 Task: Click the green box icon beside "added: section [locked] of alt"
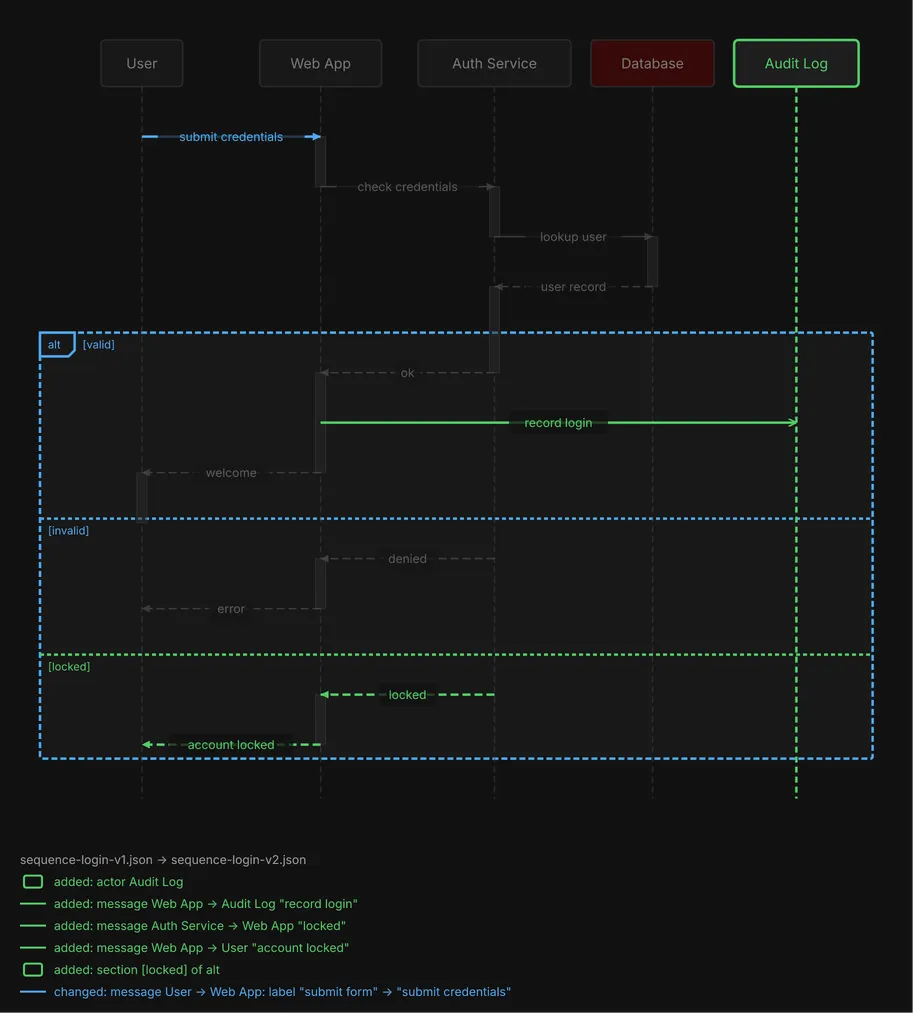(33, 969)
